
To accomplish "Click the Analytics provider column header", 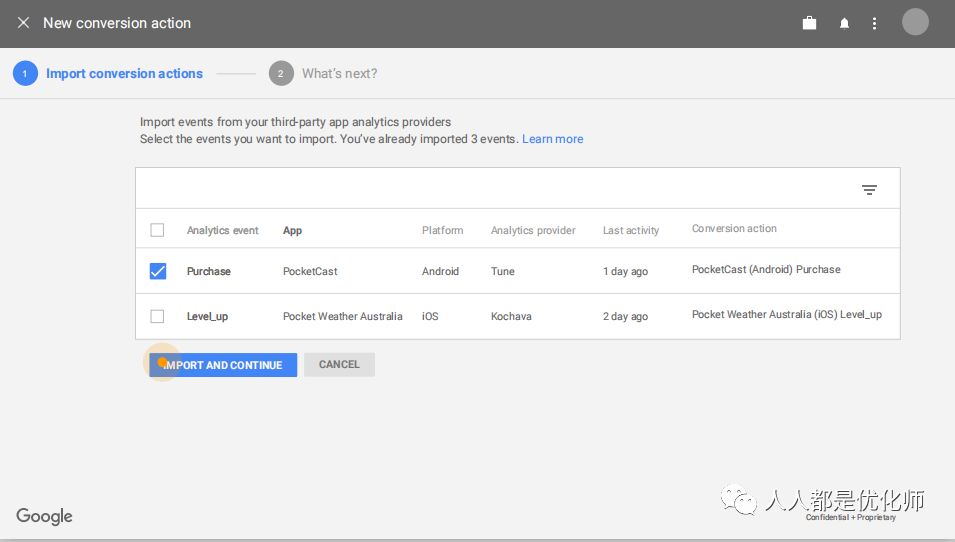I will coord(533,230).
